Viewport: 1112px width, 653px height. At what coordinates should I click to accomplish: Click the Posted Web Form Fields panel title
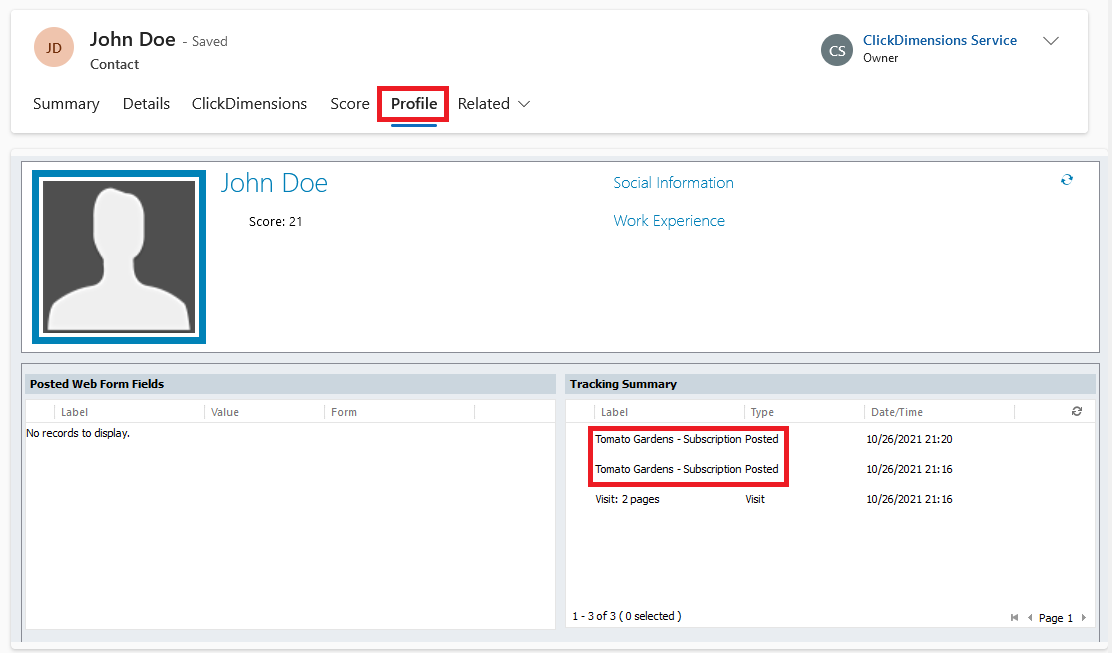point(97,384)
